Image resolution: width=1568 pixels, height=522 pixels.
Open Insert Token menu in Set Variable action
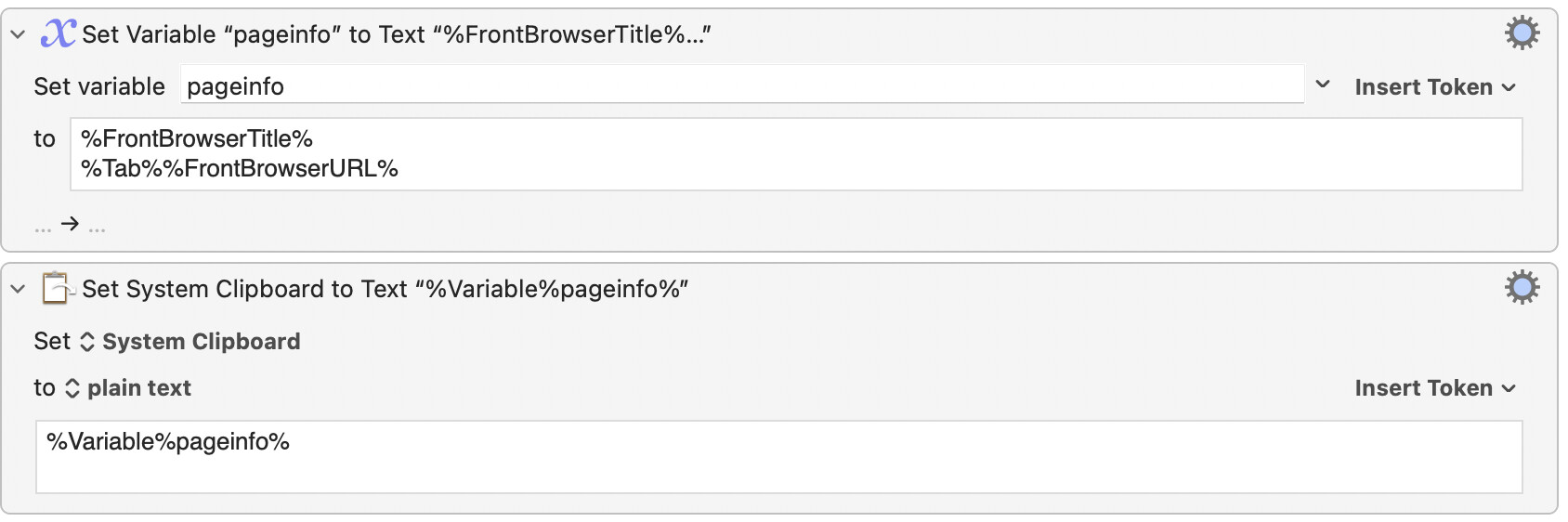(x=1435, y=87)
